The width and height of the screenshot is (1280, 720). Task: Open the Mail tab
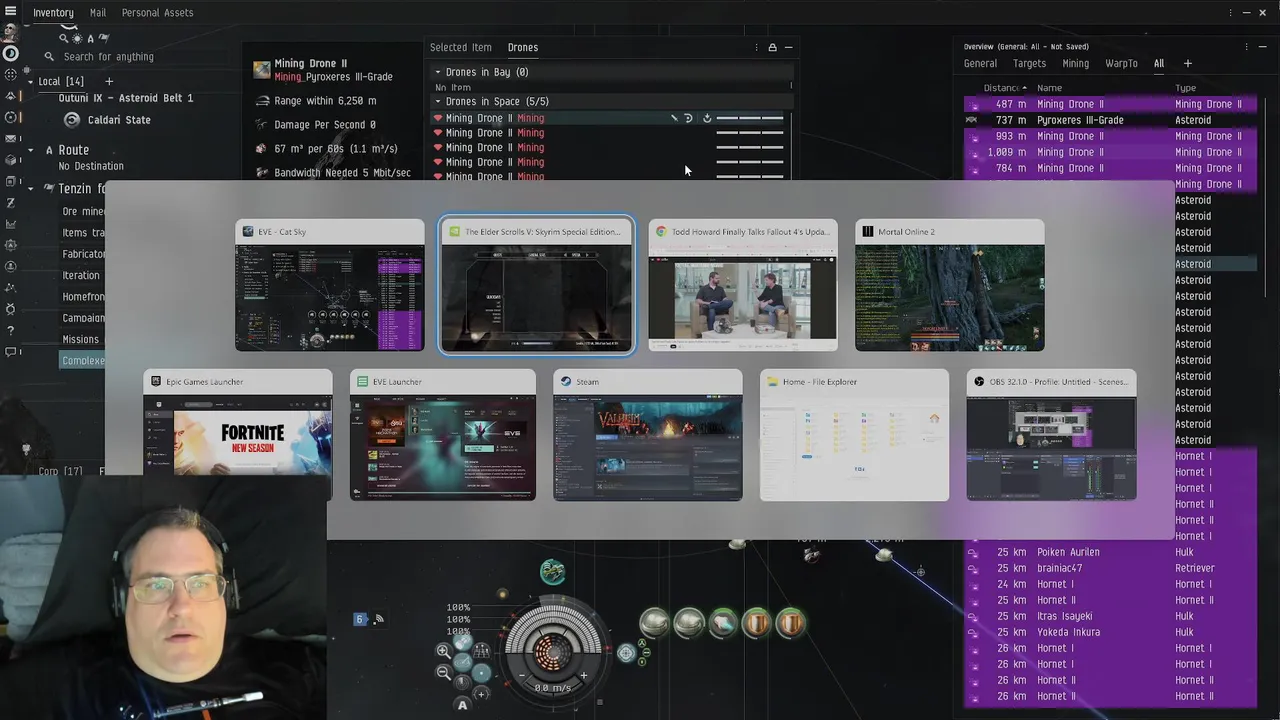(x=98, y=13)
